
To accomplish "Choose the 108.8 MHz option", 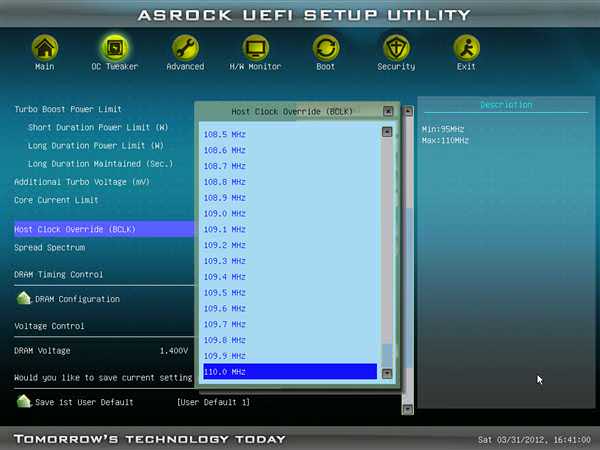I will tap(290, 182).
